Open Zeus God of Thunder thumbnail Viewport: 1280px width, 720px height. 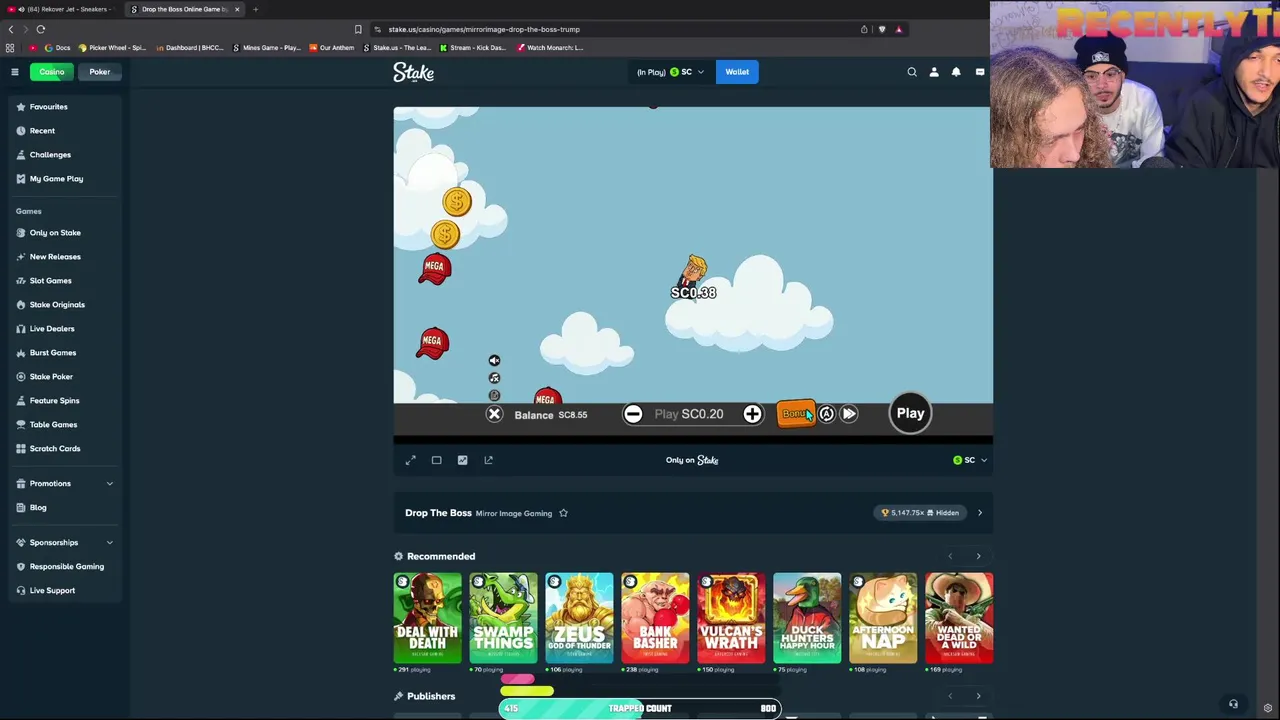point(580,618)
